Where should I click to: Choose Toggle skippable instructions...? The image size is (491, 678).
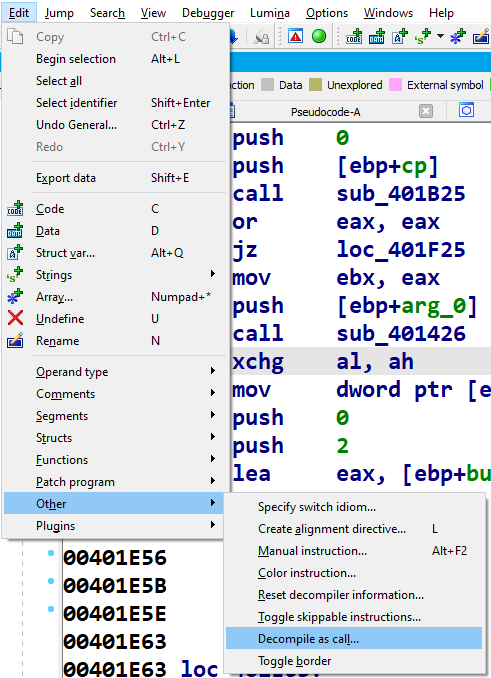coord(354,617)
